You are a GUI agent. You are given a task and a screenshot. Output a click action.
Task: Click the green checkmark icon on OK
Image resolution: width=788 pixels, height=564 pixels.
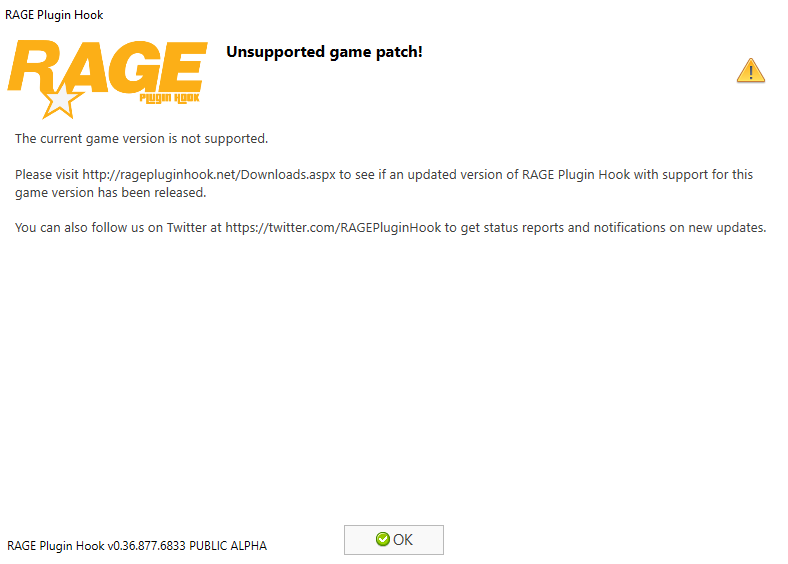pyautogui.click(x=382, y=539)
